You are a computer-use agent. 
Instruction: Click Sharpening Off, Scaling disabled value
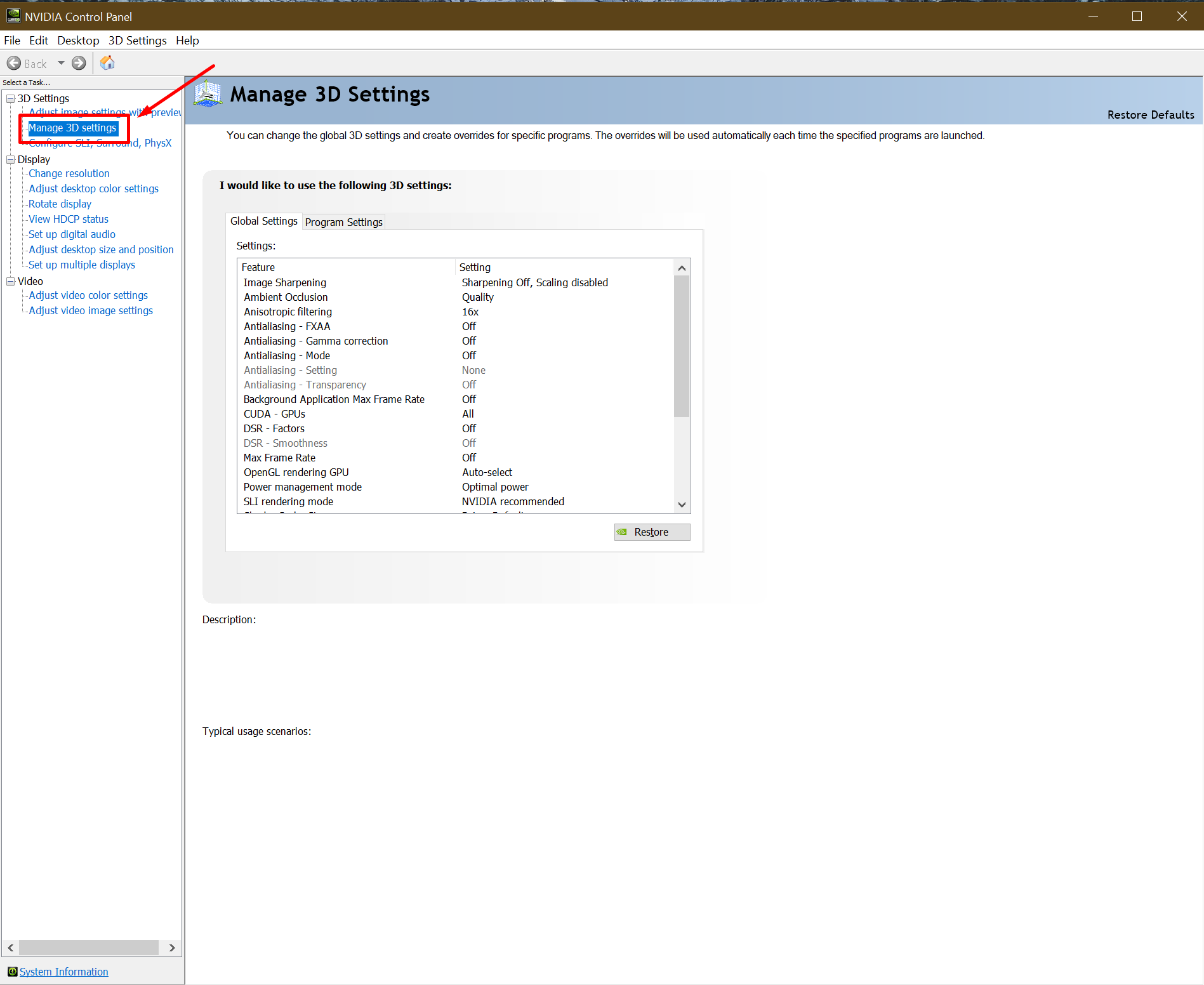coord(535,282)
